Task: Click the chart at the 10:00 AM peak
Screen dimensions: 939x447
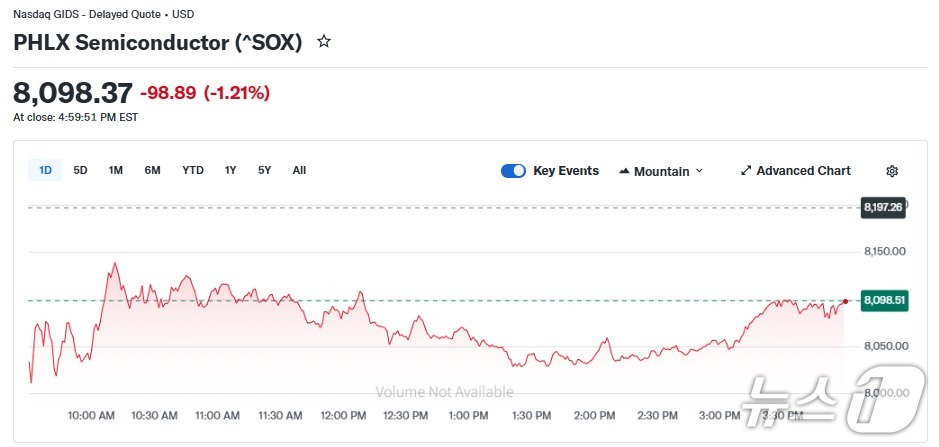Action: [113, 264]
